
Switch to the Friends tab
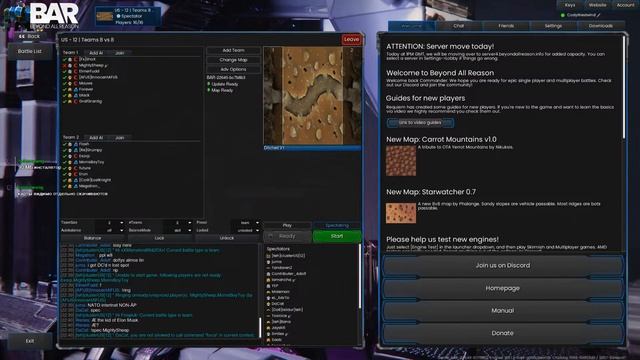click(x=506, y=26)
